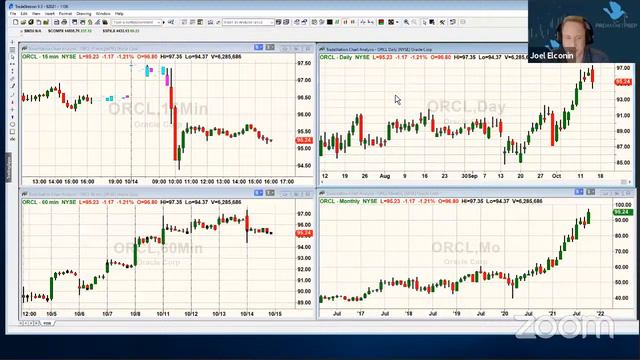Click the Zoom Out magnifier icon
This screenshot has height=360, width=640.
pos(414,22)
